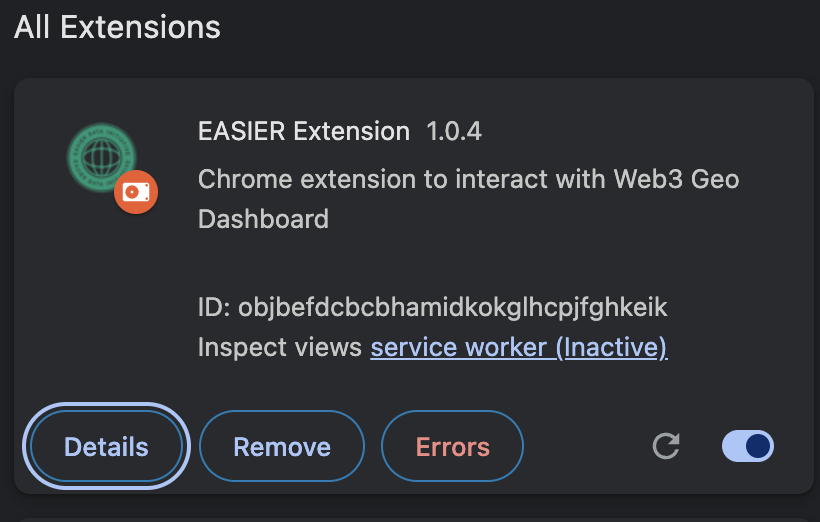Click the 'Inspect views' label
This screenshot has width=820, height=522.
point(280,347)
